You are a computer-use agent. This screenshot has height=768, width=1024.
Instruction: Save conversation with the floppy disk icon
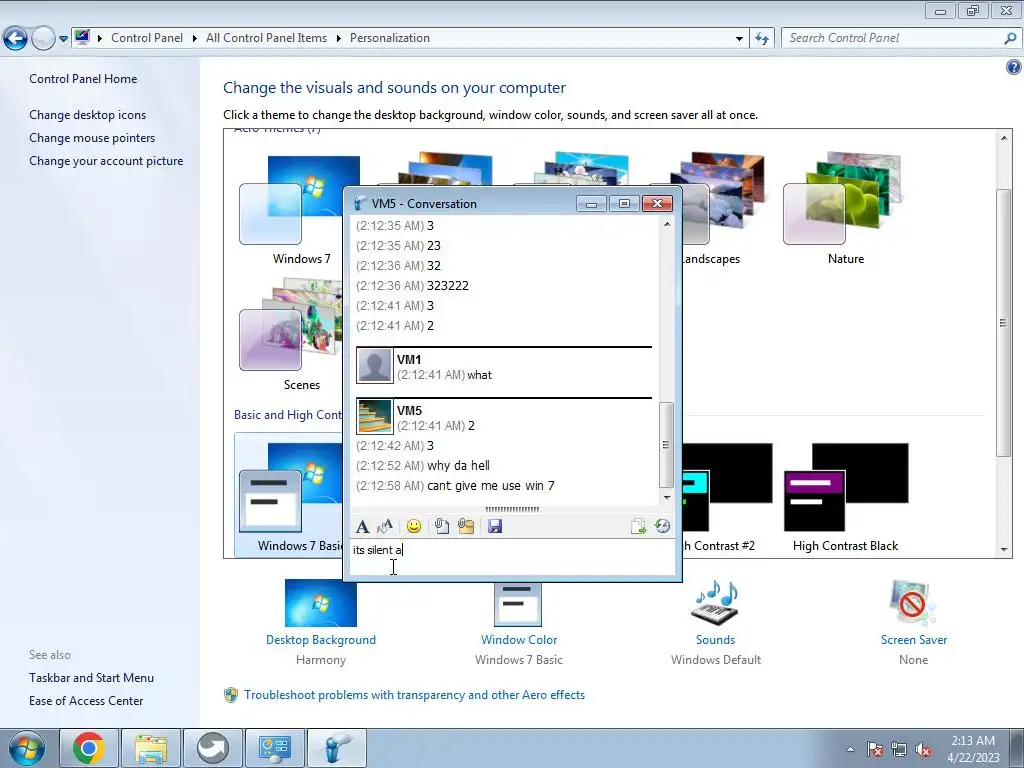point(495,526)
